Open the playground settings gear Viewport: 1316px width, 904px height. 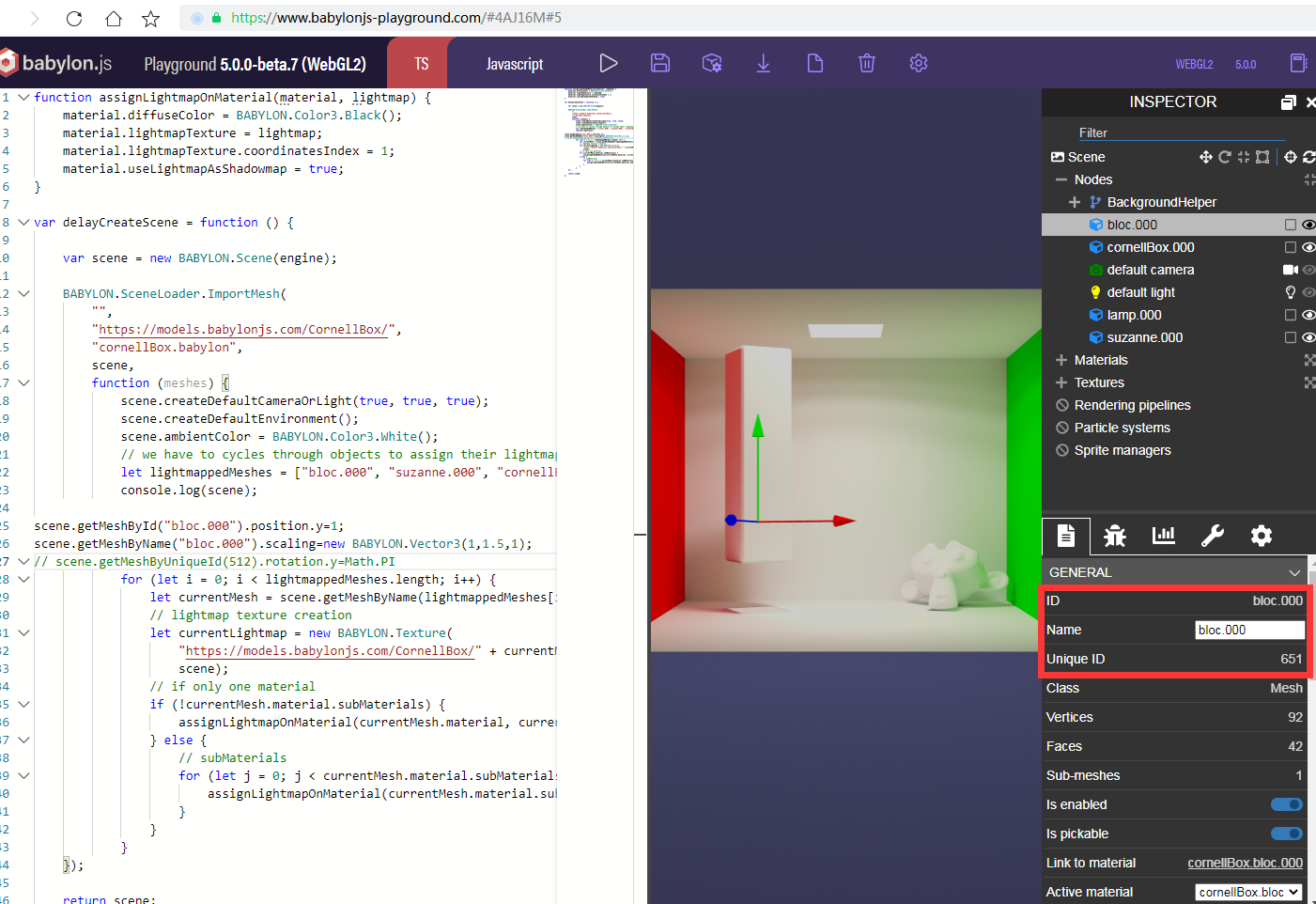918,62
